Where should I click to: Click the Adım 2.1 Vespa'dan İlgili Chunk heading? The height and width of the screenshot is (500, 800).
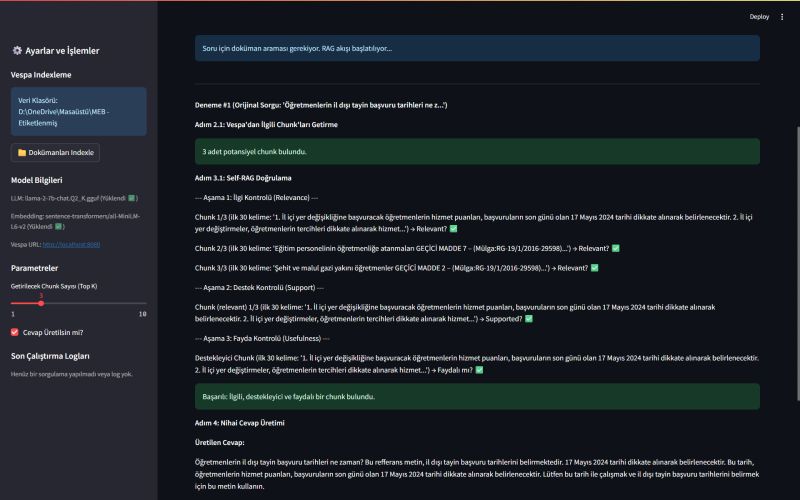coord(266,124)
